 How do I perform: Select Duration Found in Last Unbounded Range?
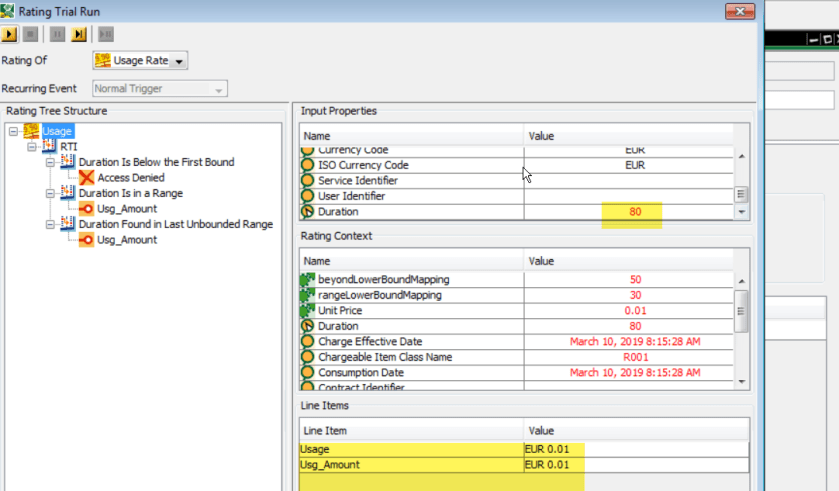(x=175, y=225)
